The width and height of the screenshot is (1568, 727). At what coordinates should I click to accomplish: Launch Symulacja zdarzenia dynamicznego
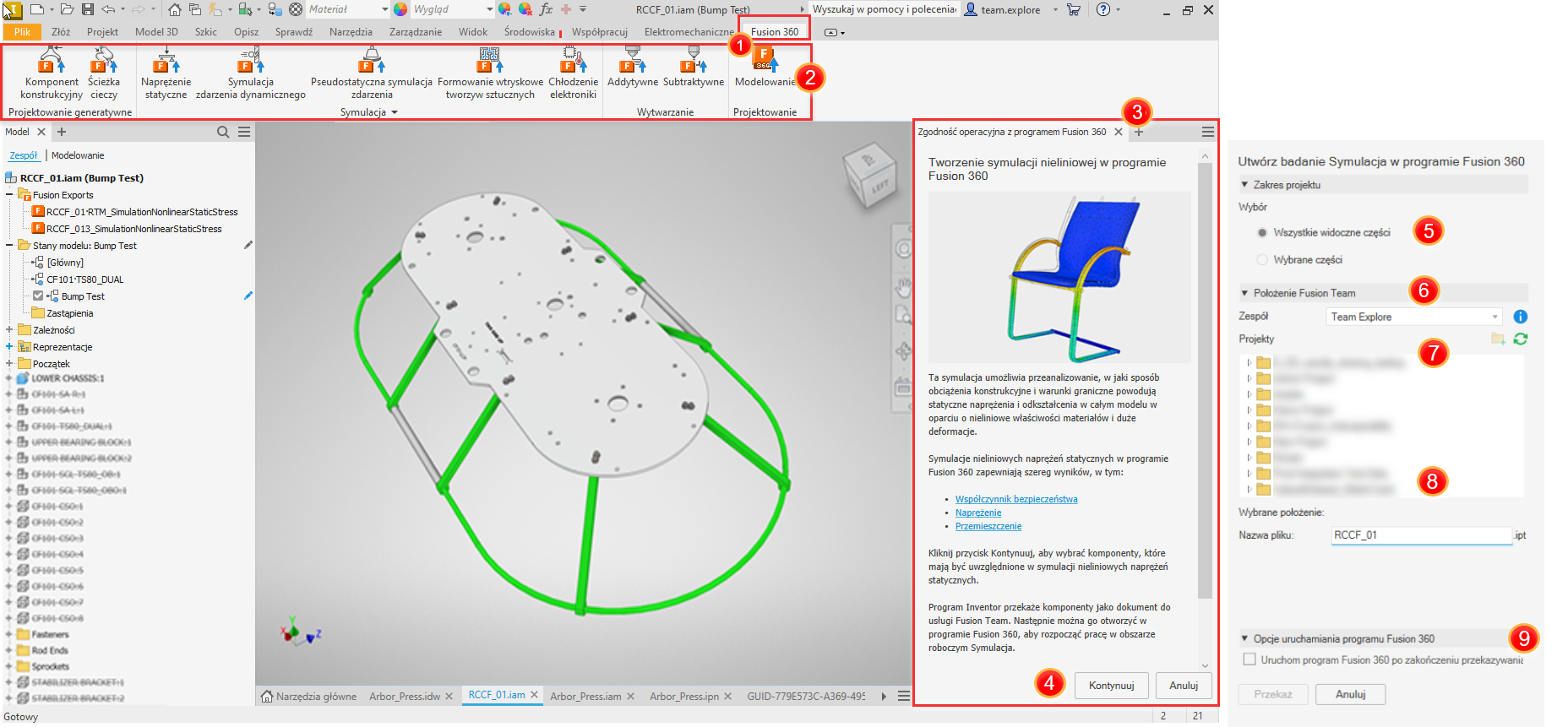tap(251, 61)
